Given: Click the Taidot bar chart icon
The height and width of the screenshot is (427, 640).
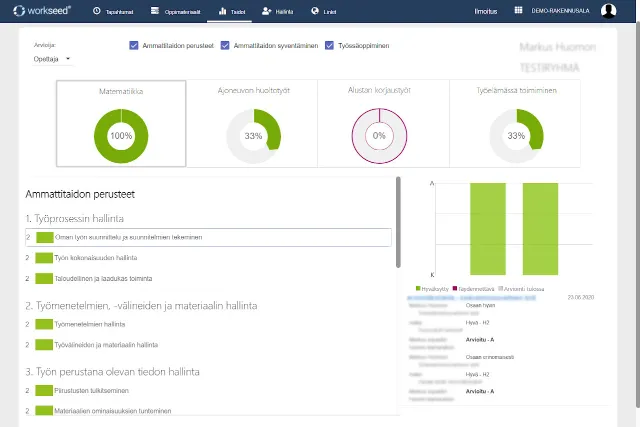Looking at the screenshot, I should pyautogui.click(x=222, y=11).
